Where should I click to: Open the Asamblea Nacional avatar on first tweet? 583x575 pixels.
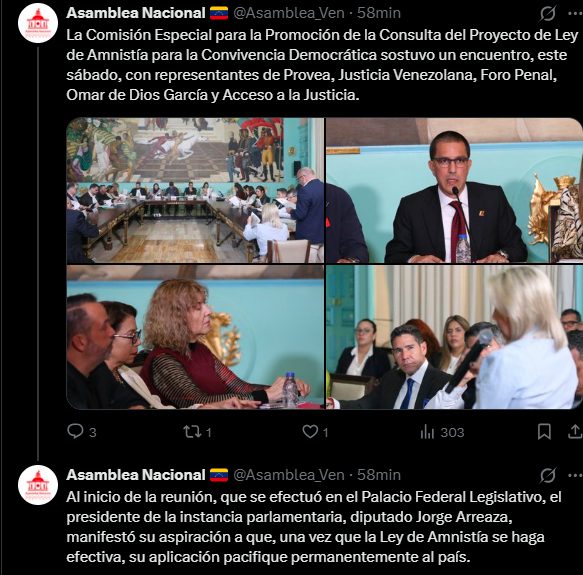pyautogui.click(x=38, y=23)
